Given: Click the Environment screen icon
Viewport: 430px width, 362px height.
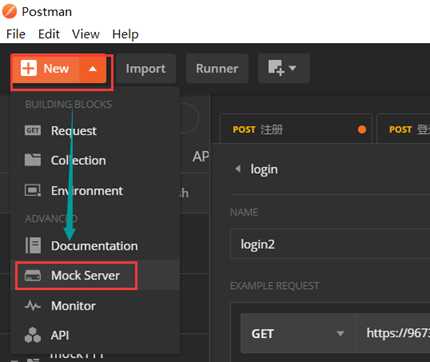Looking at the screenshot, I should tap(33, 190).
